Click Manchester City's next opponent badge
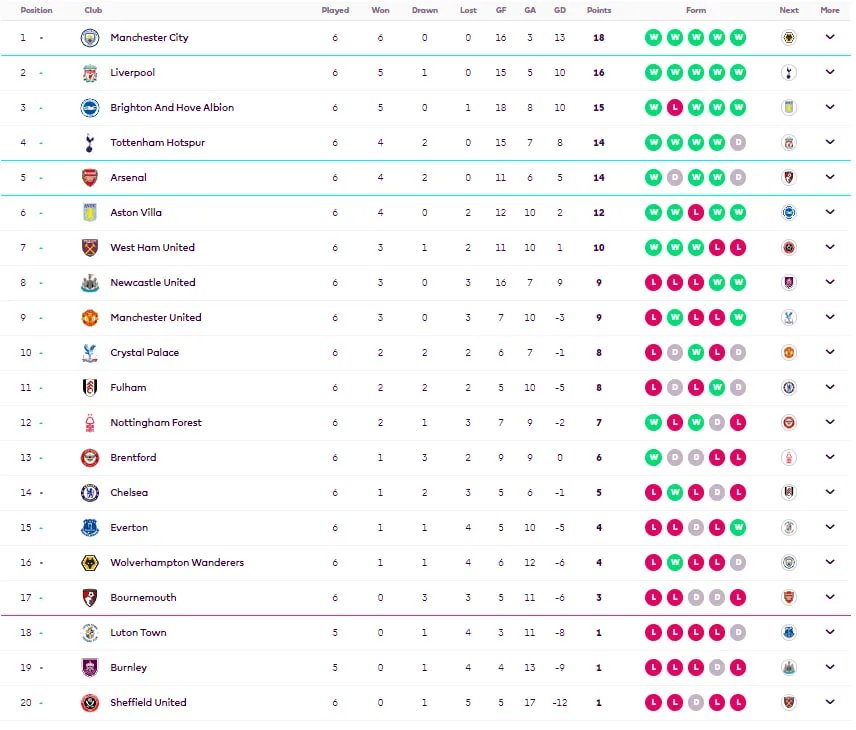The width and height of the screenshot is (856, 730). click(789, 38)
